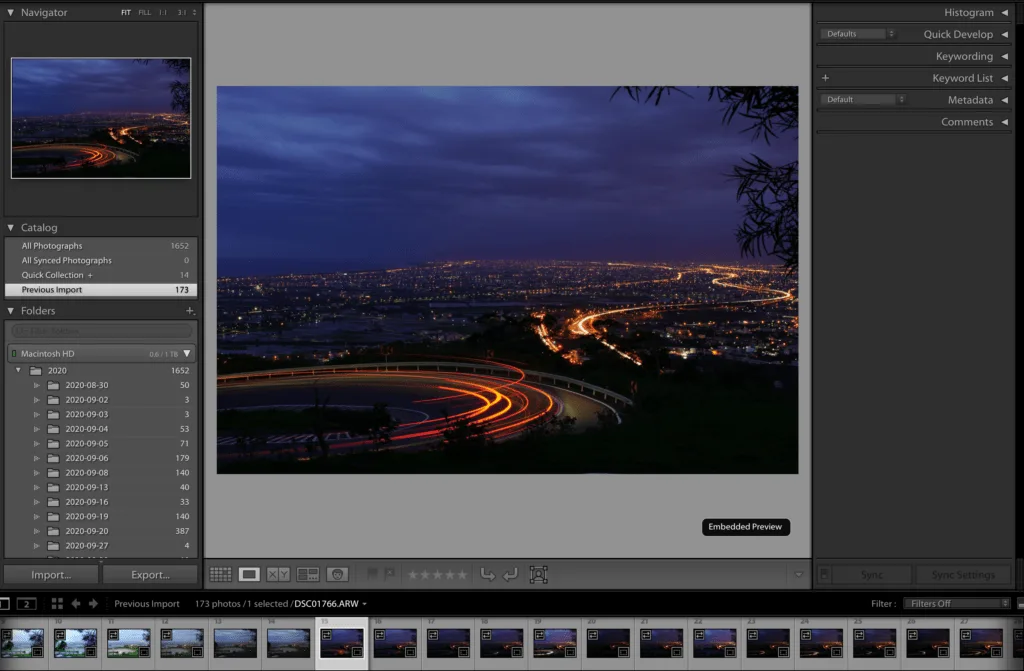
Task: Switch to Grid view
Action: point(220,574)
